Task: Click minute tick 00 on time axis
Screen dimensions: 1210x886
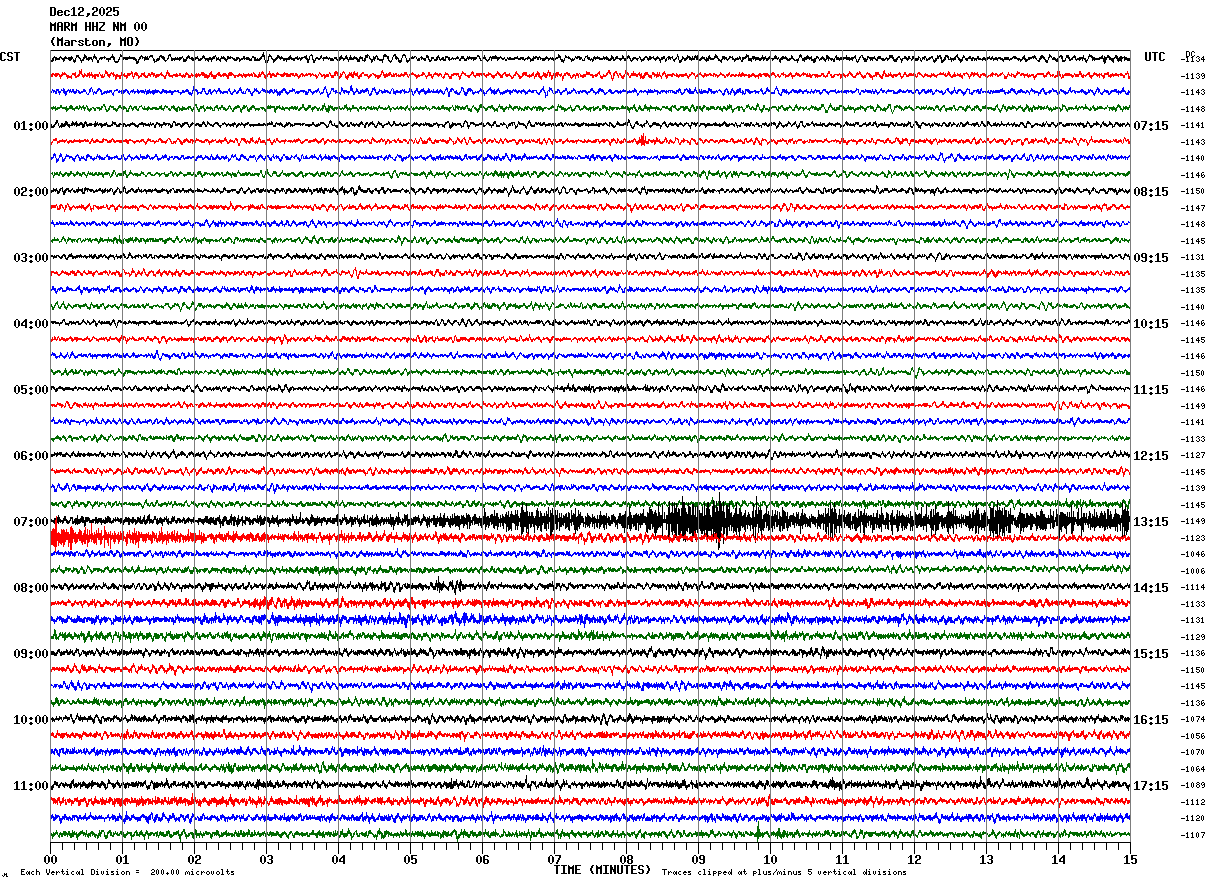Action: (x=50, y=859)
